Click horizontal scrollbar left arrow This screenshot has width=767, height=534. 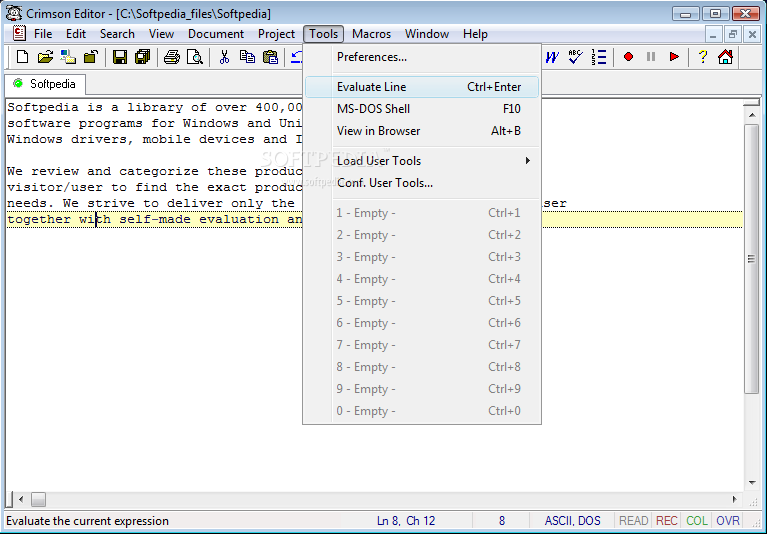(21, 499)
